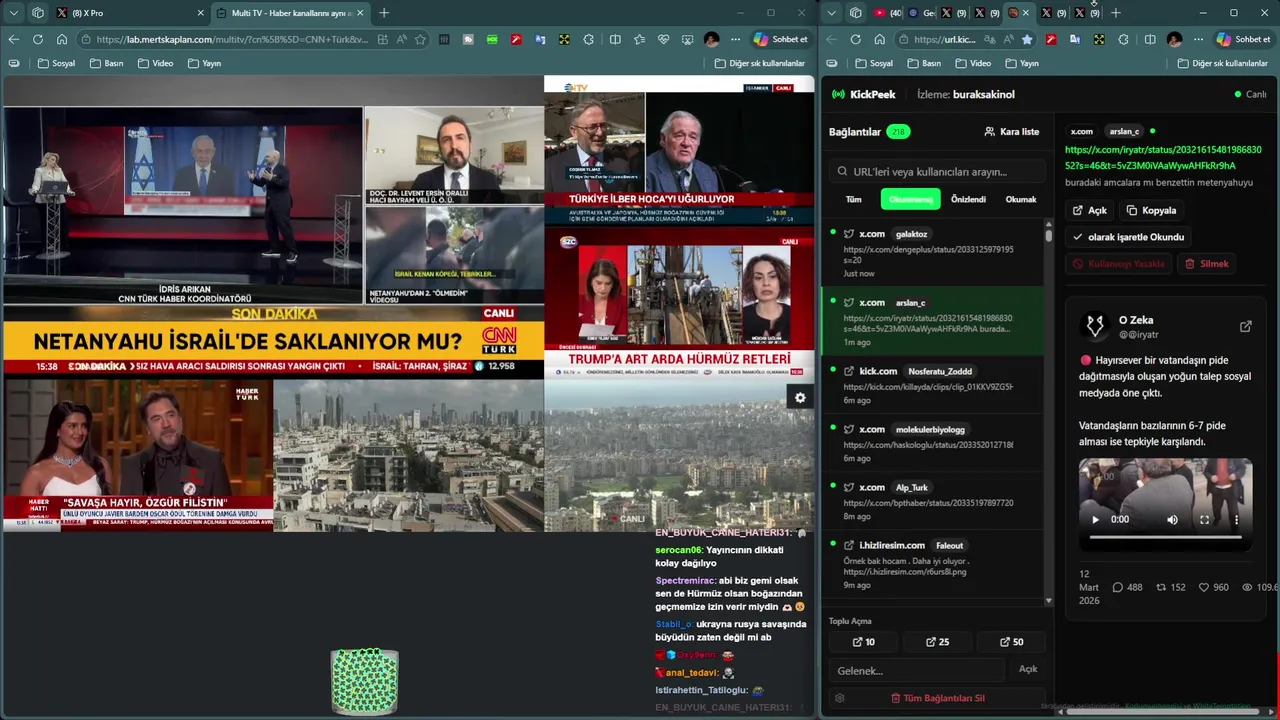Make the tweet video fullscreen

[x=1204, y=519]
